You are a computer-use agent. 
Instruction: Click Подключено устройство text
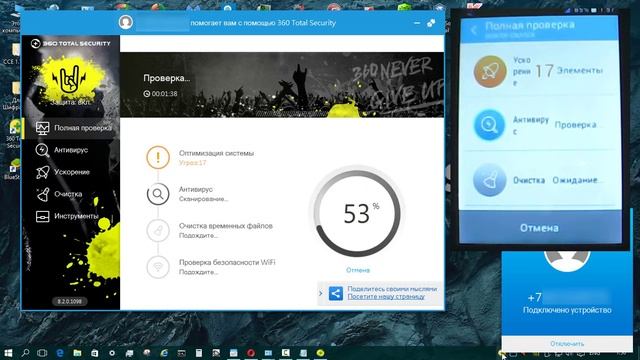pyautogui.click(x=567, y=310)
